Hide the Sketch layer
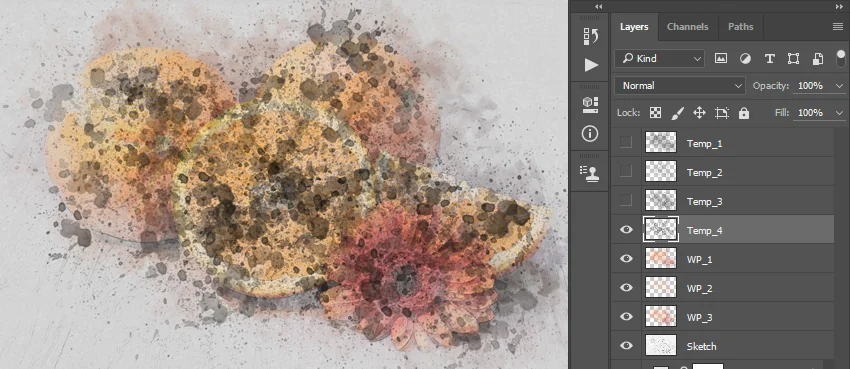The image size is (850, 369). [626, 345]
